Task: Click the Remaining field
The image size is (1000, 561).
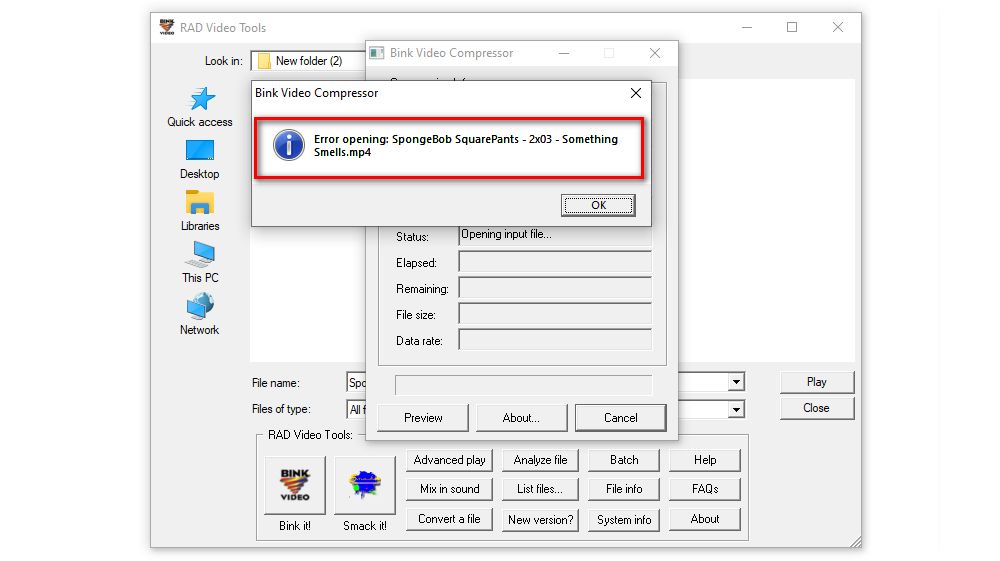Action: click(555, 288)
